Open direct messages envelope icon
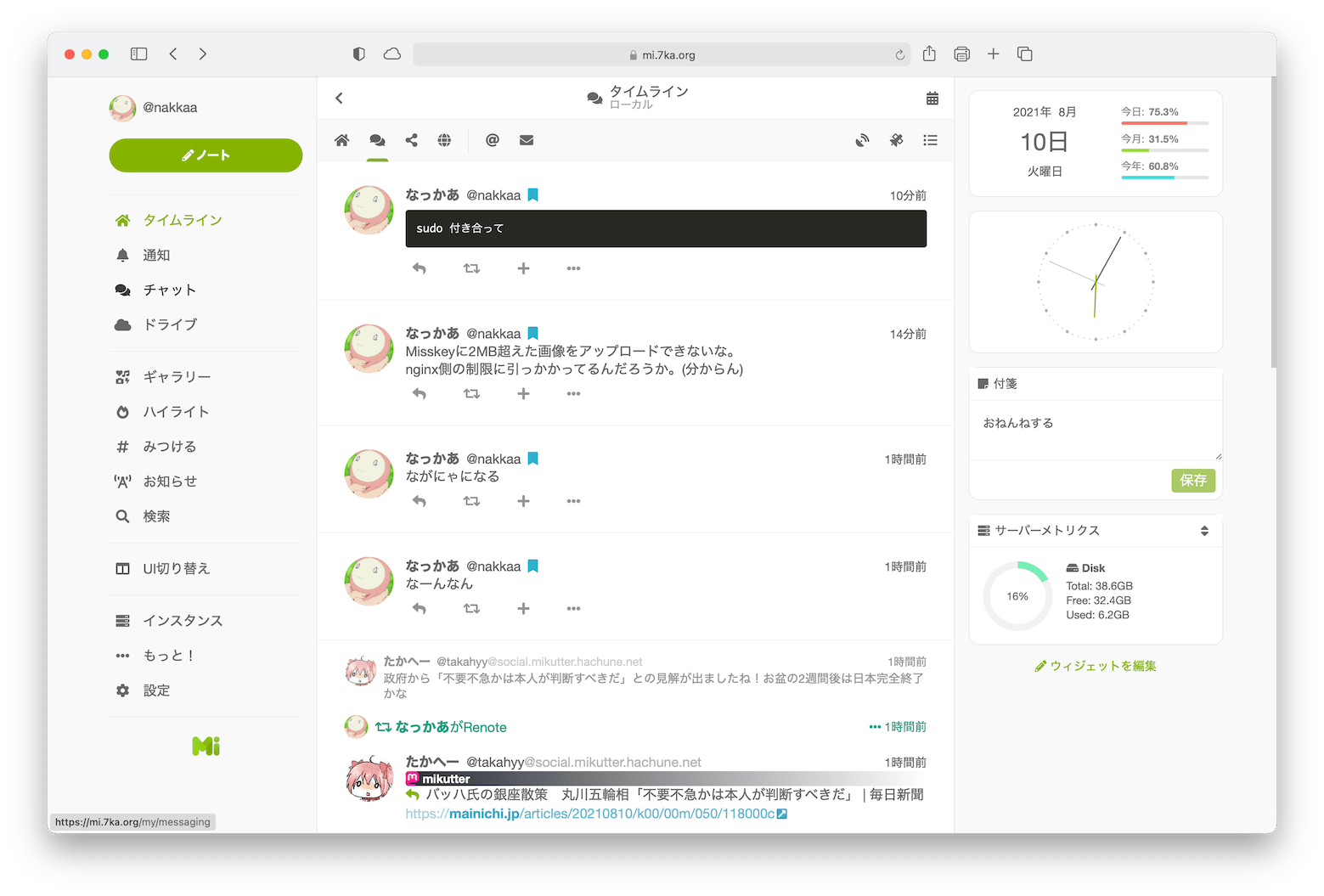Viewport: 1324px width, 896px height. coord(527,140)
